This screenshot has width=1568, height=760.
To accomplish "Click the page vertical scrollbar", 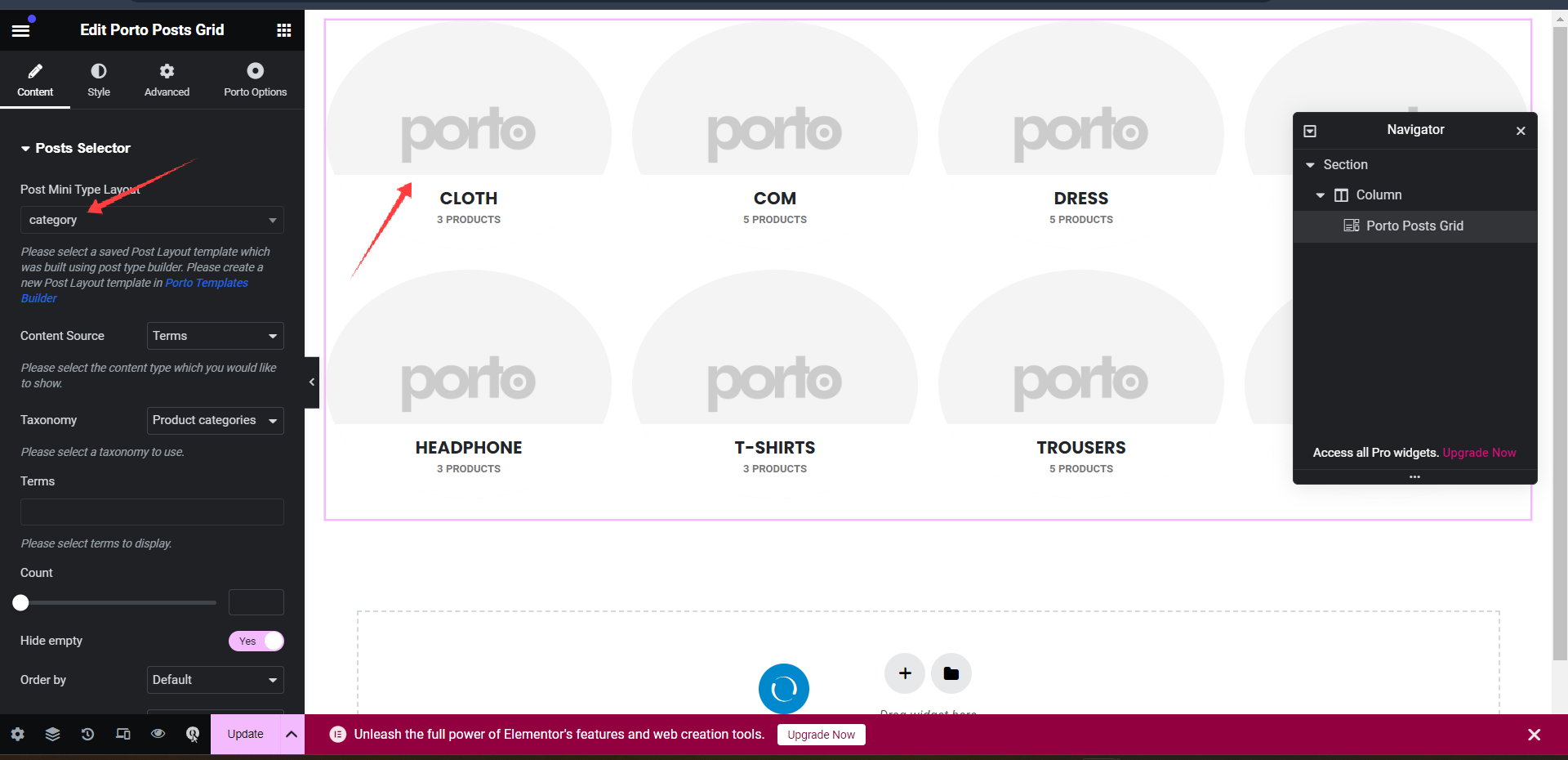I will (x=1560, y=343).
